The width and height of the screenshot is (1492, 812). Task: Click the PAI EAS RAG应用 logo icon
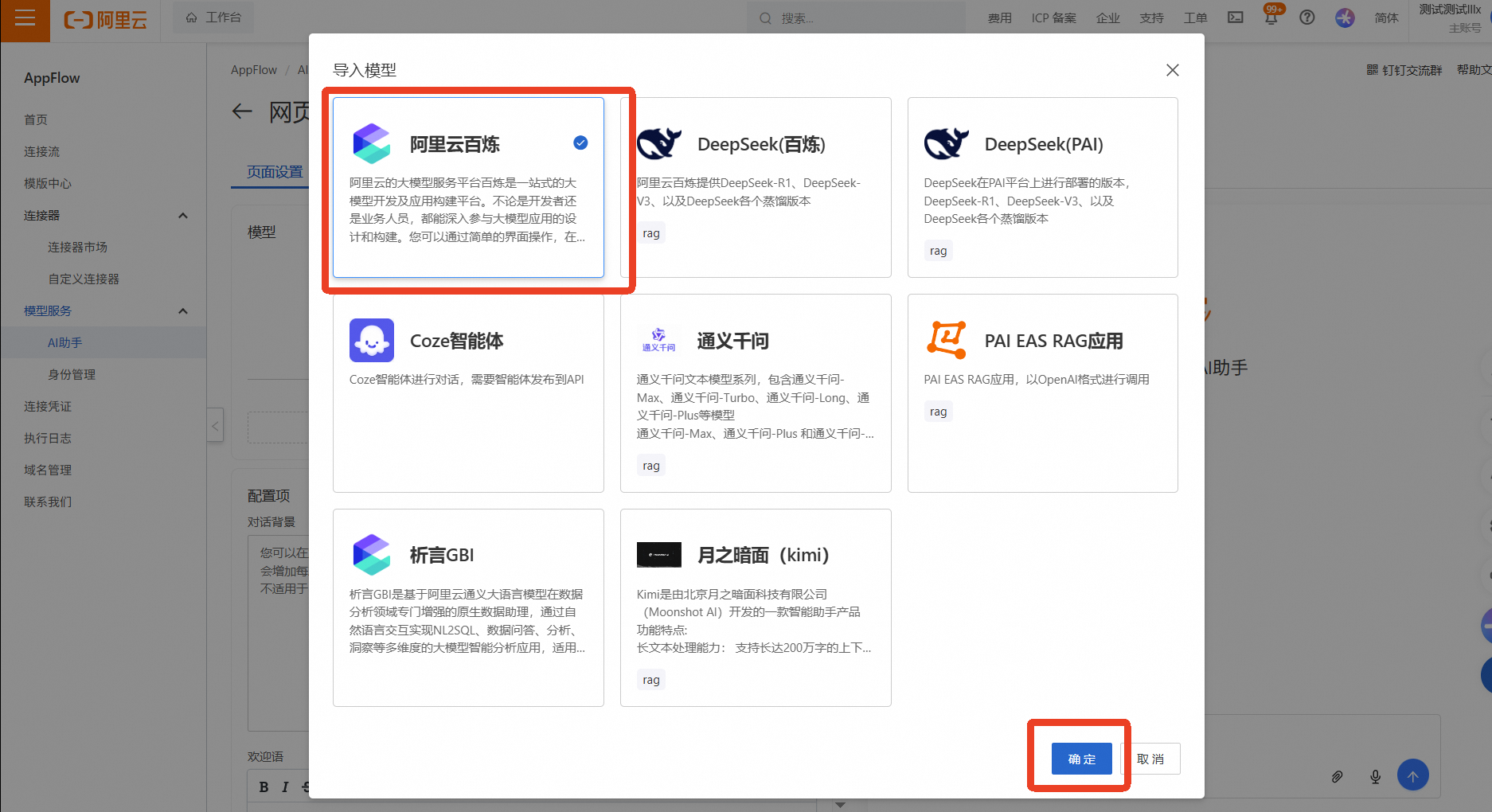pos(947,341)
